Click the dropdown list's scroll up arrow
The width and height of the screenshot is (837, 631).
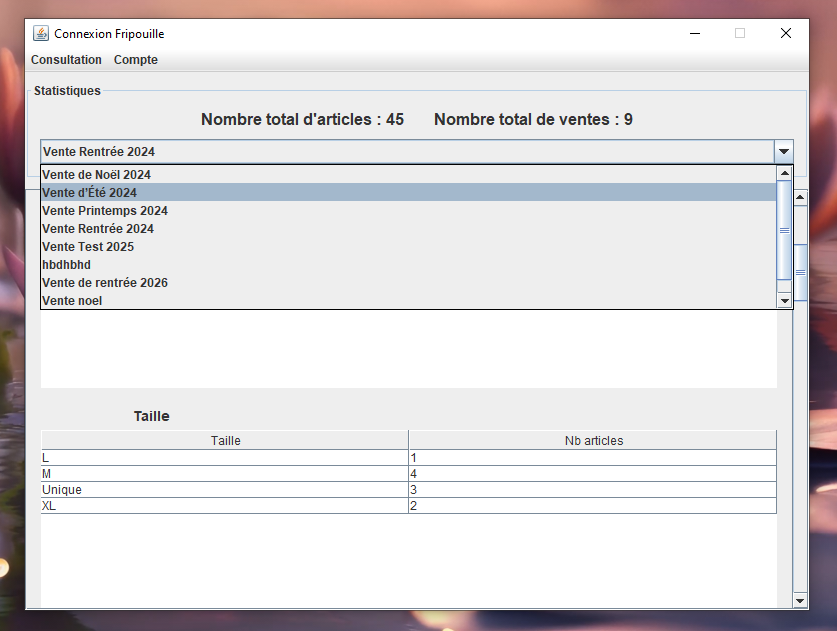pos(784,172)
